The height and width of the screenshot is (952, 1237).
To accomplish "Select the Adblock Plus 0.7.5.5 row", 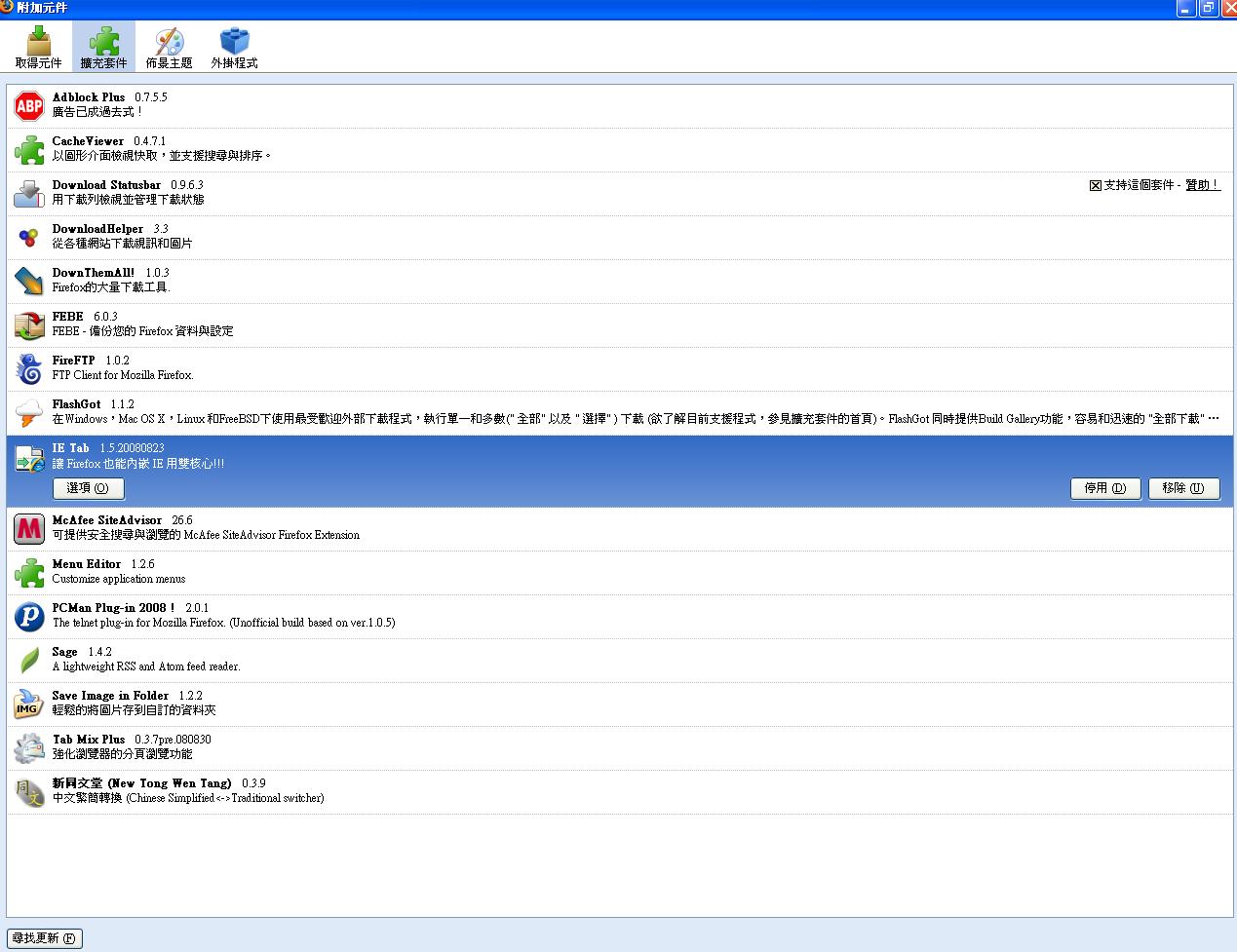I will [x=620, y=106].
